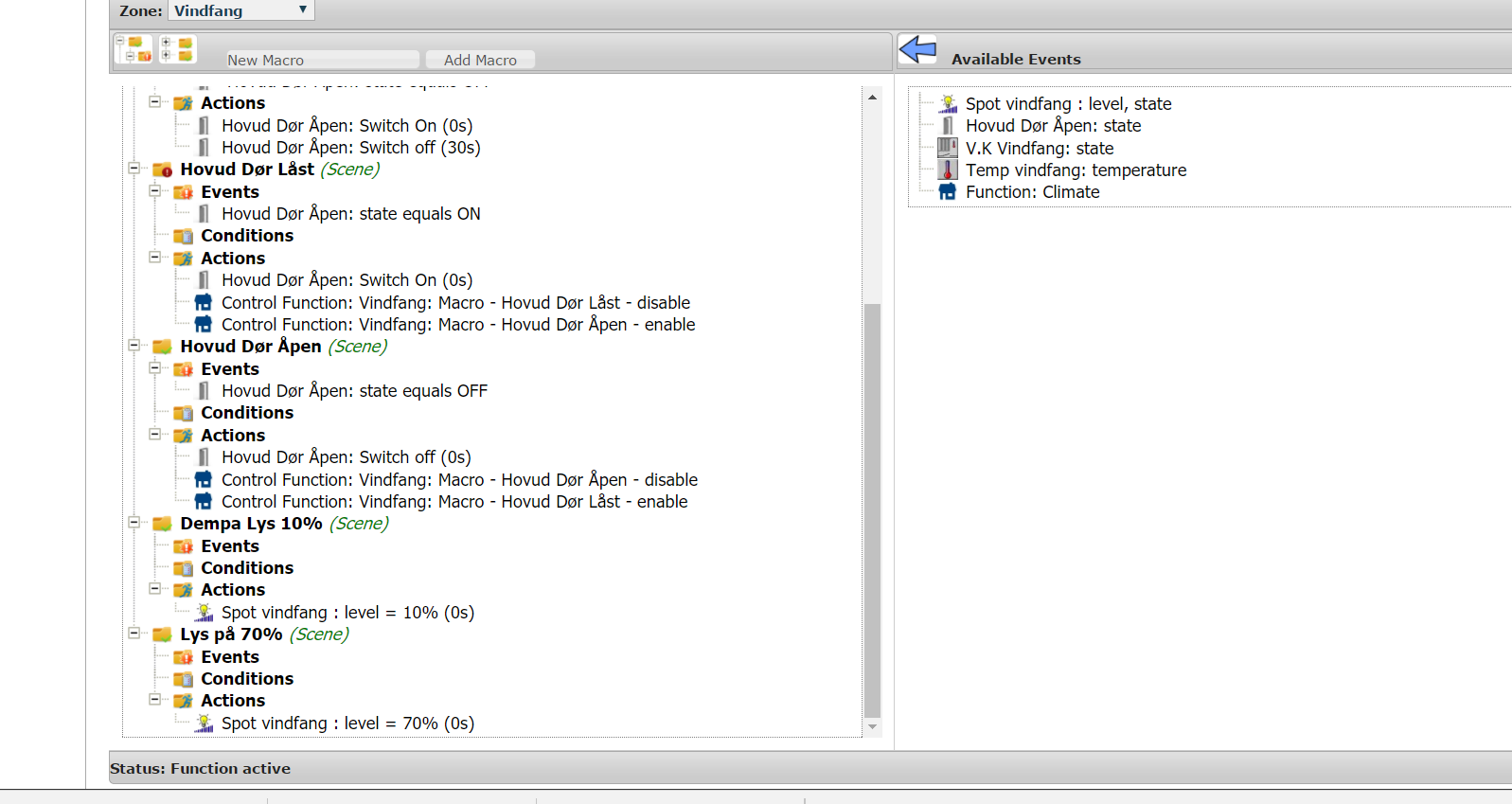Click Conditions folder icon under Hovud Dør Låst
1512x804 pixels.
click(x=183, y=236)
